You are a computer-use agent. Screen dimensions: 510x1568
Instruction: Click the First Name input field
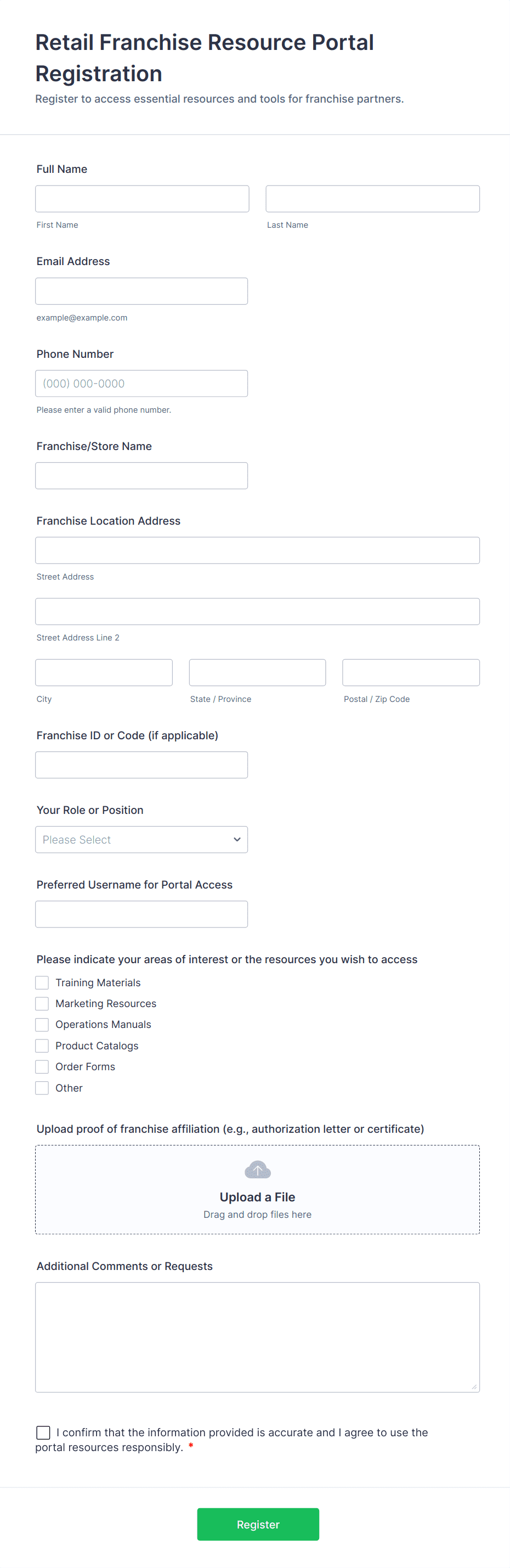point(142,199)
